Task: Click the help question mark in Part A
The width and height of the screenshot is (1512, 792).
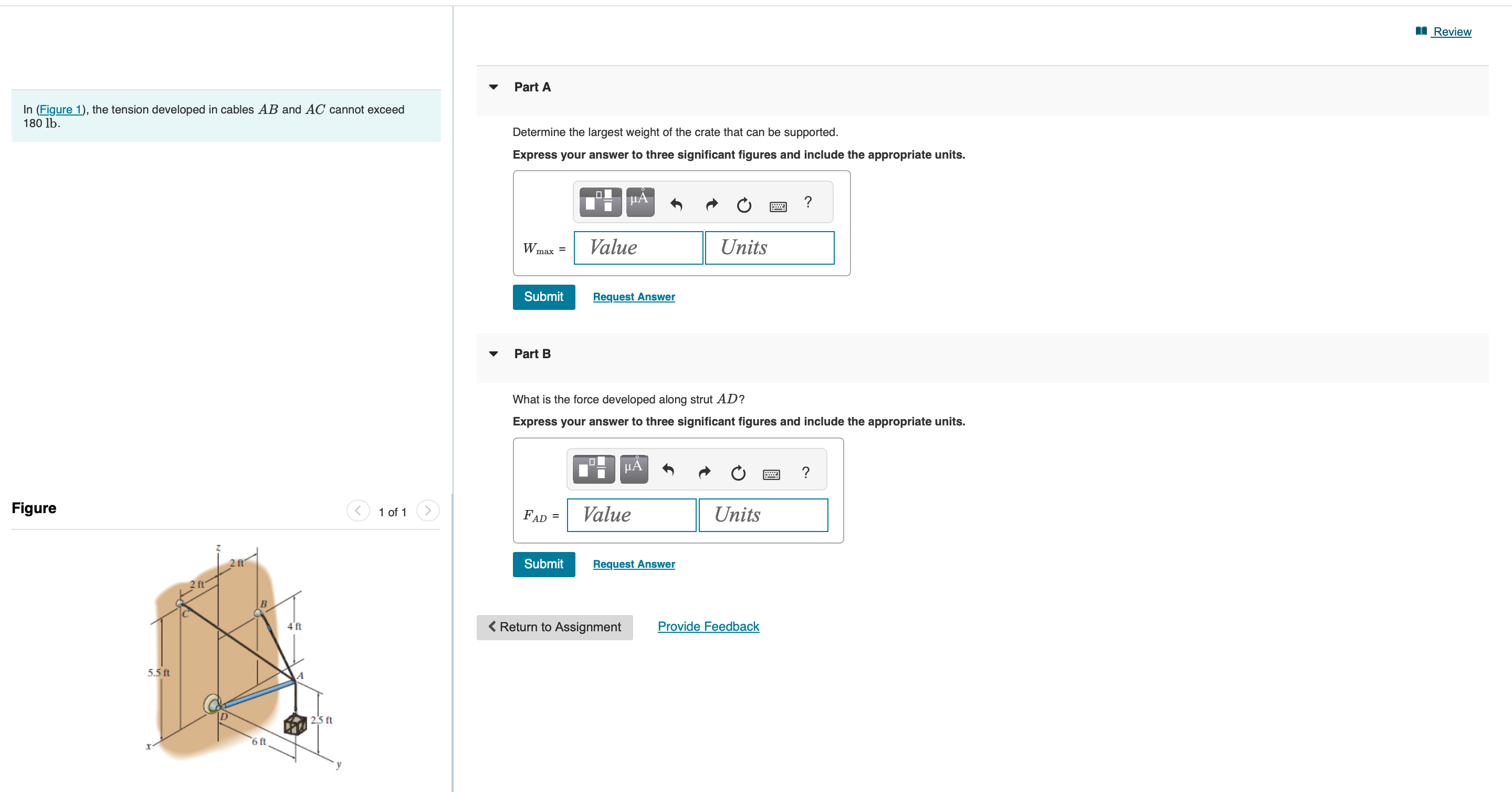Action: pyautogui.click(x=807, y=203)
